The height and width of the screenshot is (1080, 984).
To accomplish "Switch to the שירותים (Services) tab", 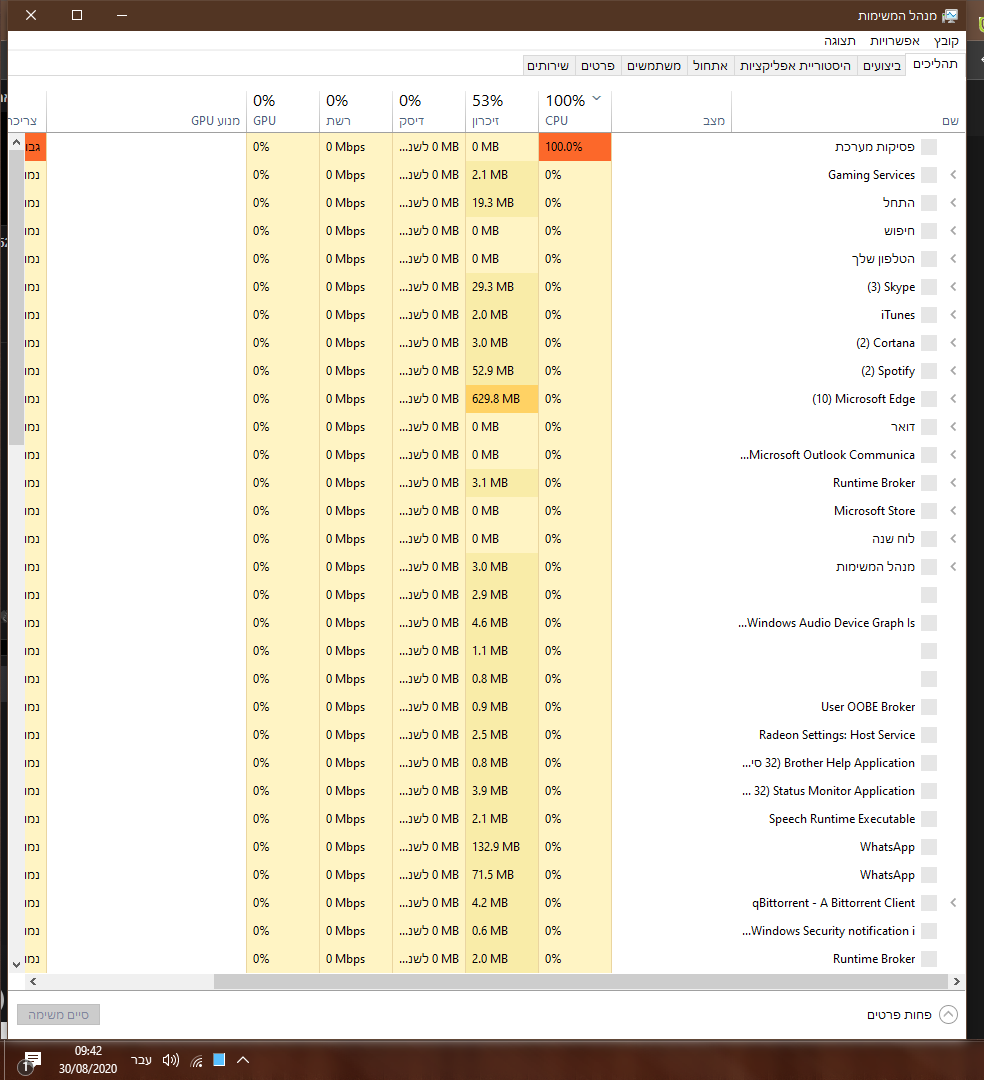I will click(548, 65).
